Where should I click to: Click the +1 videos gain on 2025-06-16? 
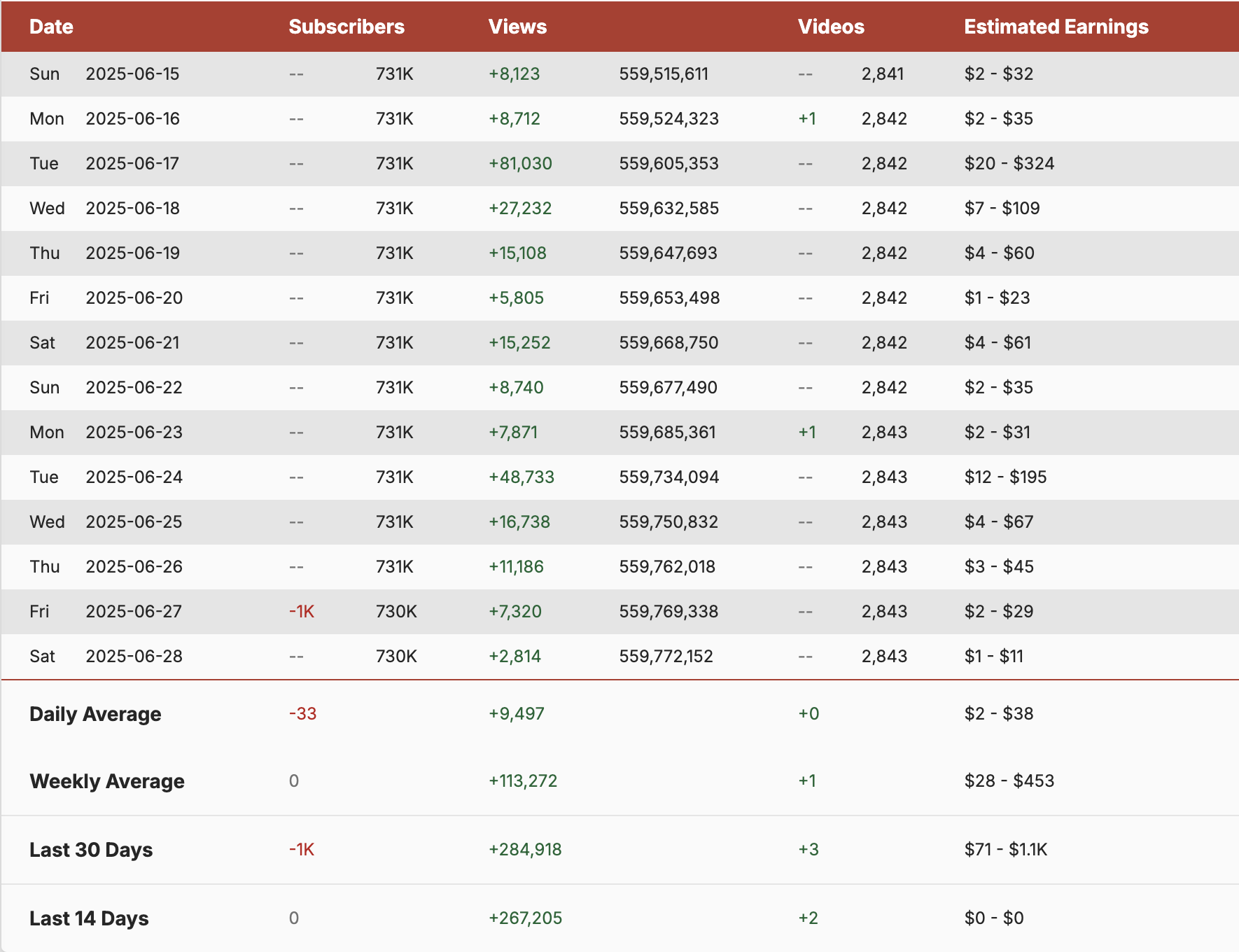tap(807, 119)
